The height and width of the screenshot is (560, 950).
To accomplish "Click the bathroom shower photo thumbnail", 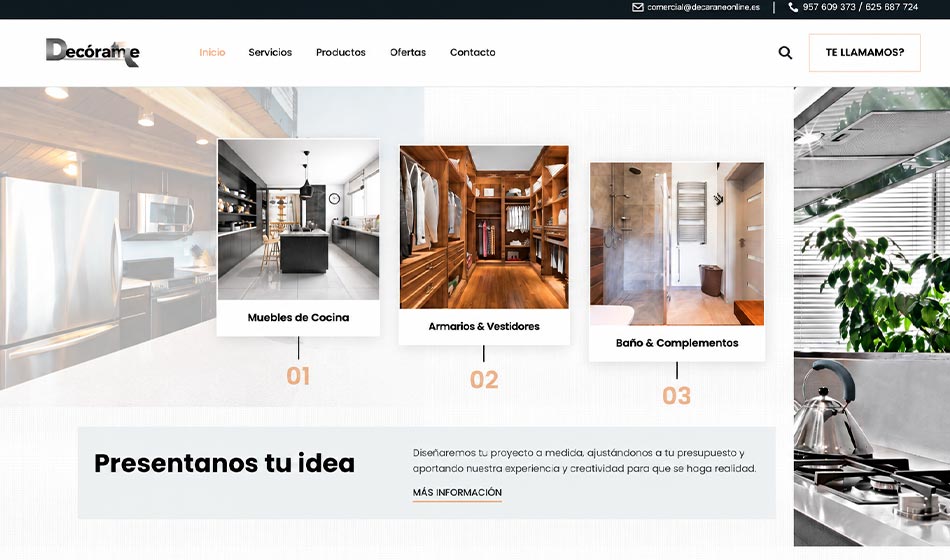I will pos(677,244).
